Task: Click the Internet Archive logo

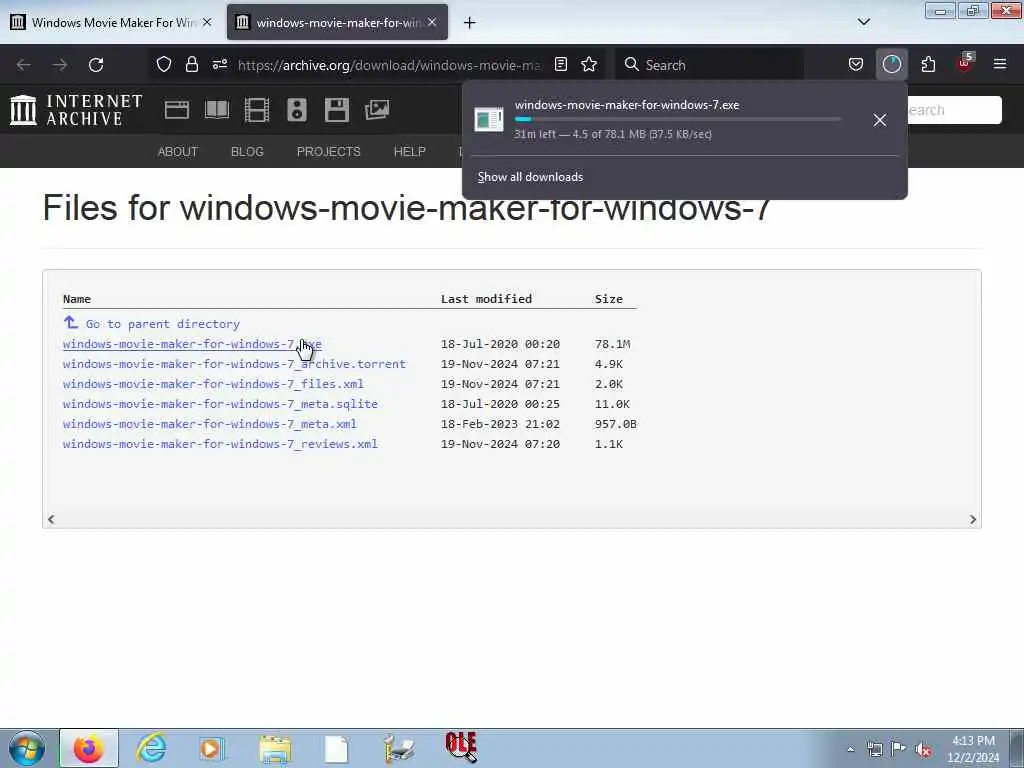Action: (x=76, y=110)
